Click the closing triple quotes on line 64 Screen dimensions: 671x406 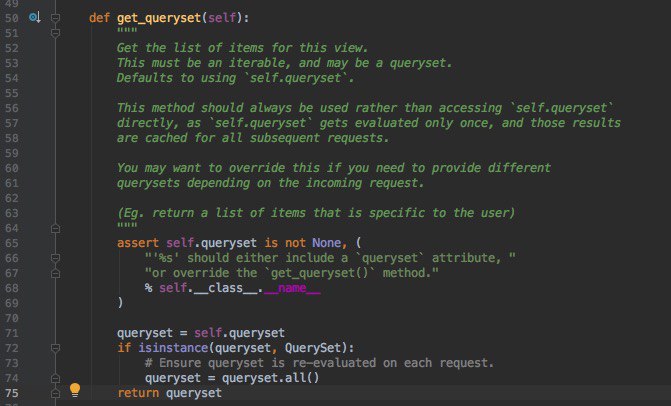[x=127, y=226]
